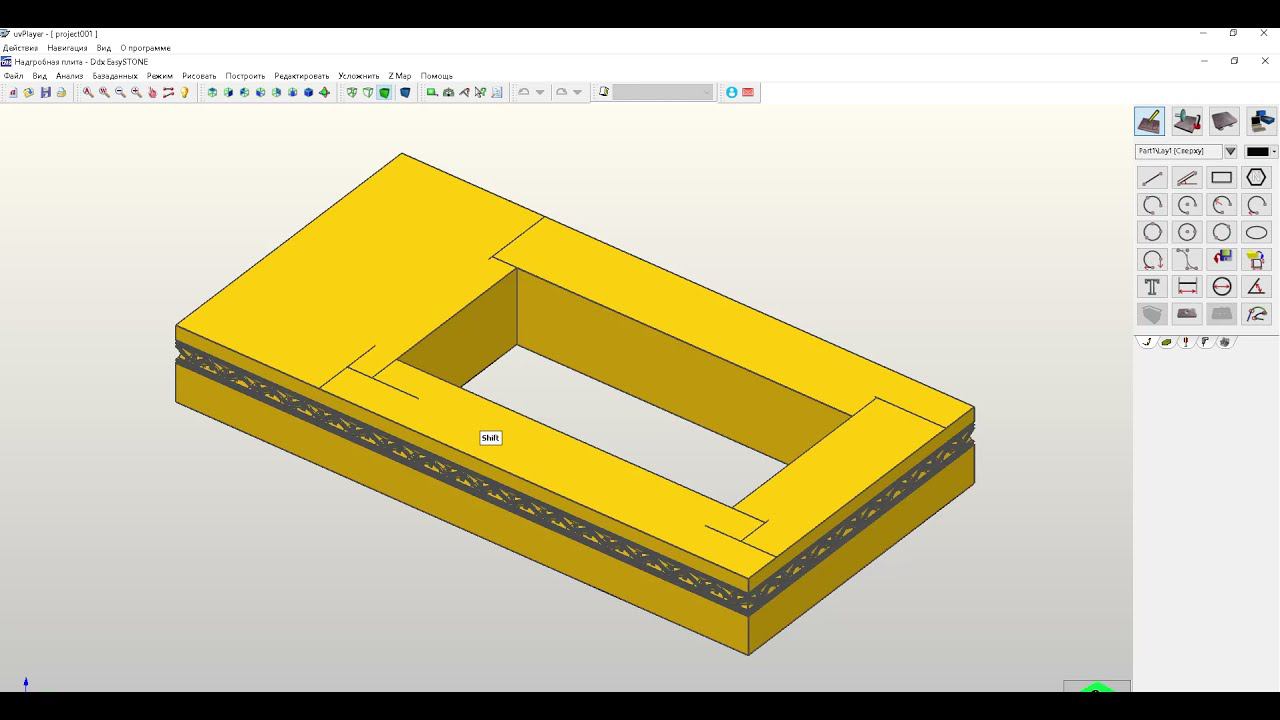This screenshot has width=1280, height=720.
Task: Open the Анализ menu
Action: 70,76
